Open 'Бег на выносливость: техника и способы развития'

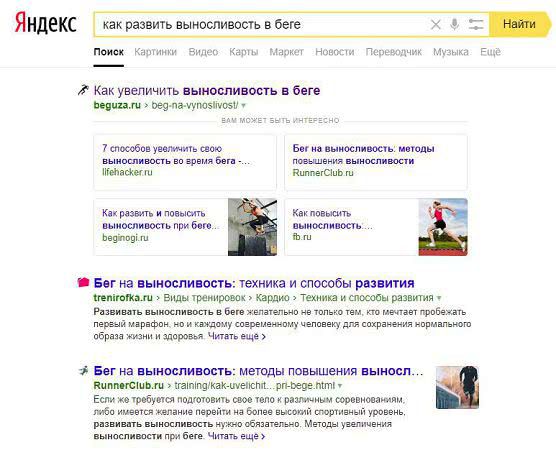click(x=254, y=283)
